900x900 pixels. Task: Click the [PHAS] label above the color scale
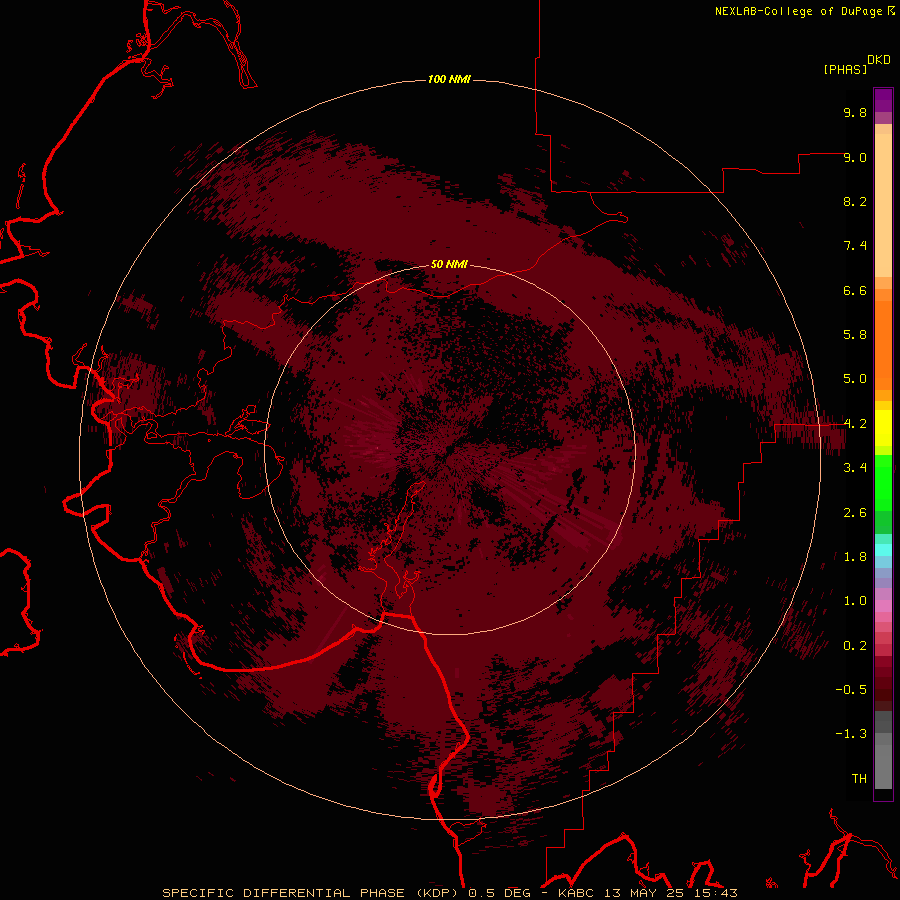(x=845, y=69)
